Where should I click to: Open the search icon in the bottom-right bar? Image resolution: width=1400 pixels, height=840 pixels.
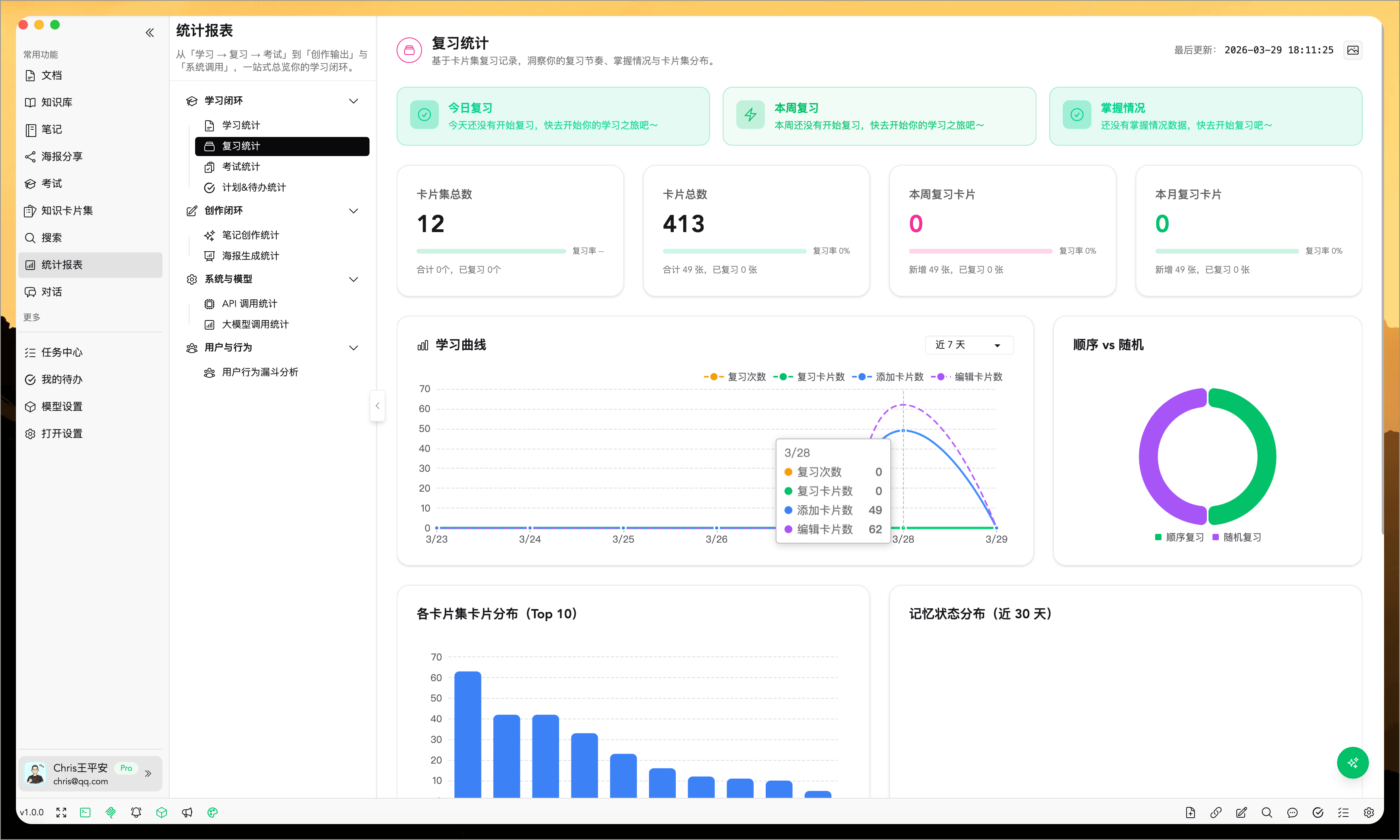(1267, 812)
